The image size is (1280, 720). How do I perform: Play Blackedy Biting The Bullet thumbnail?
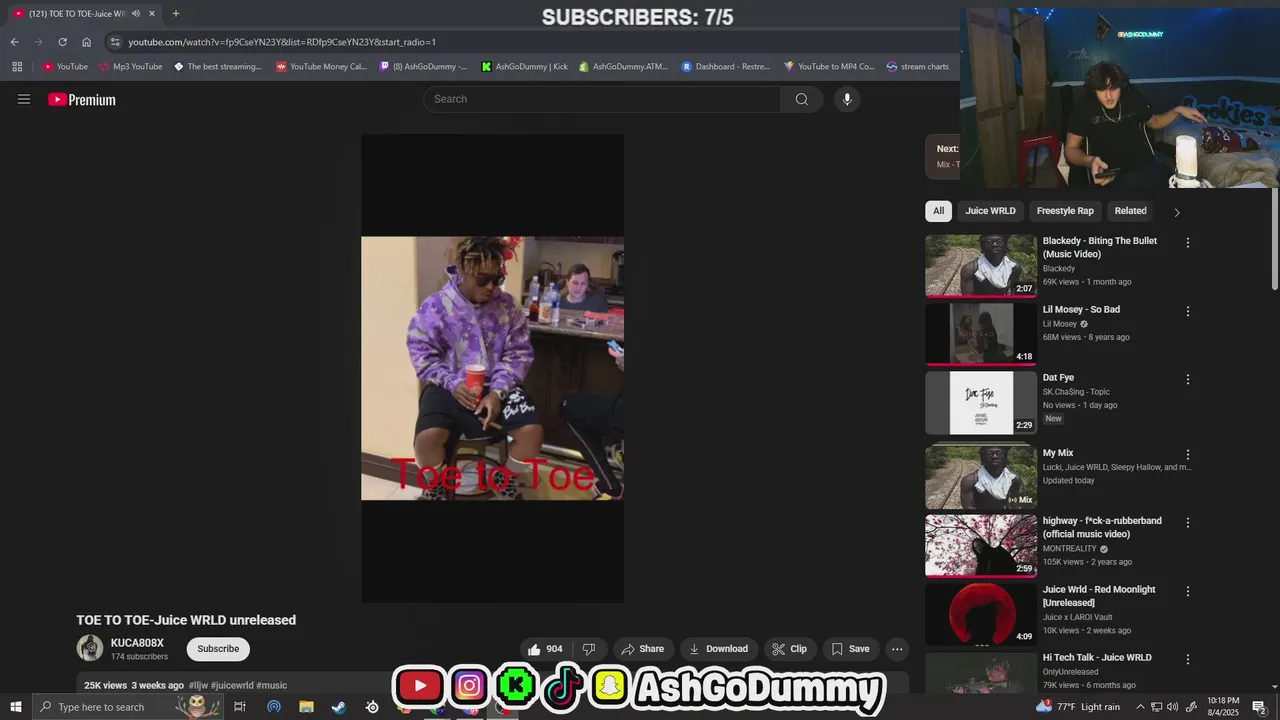click(x=981, y=266)
